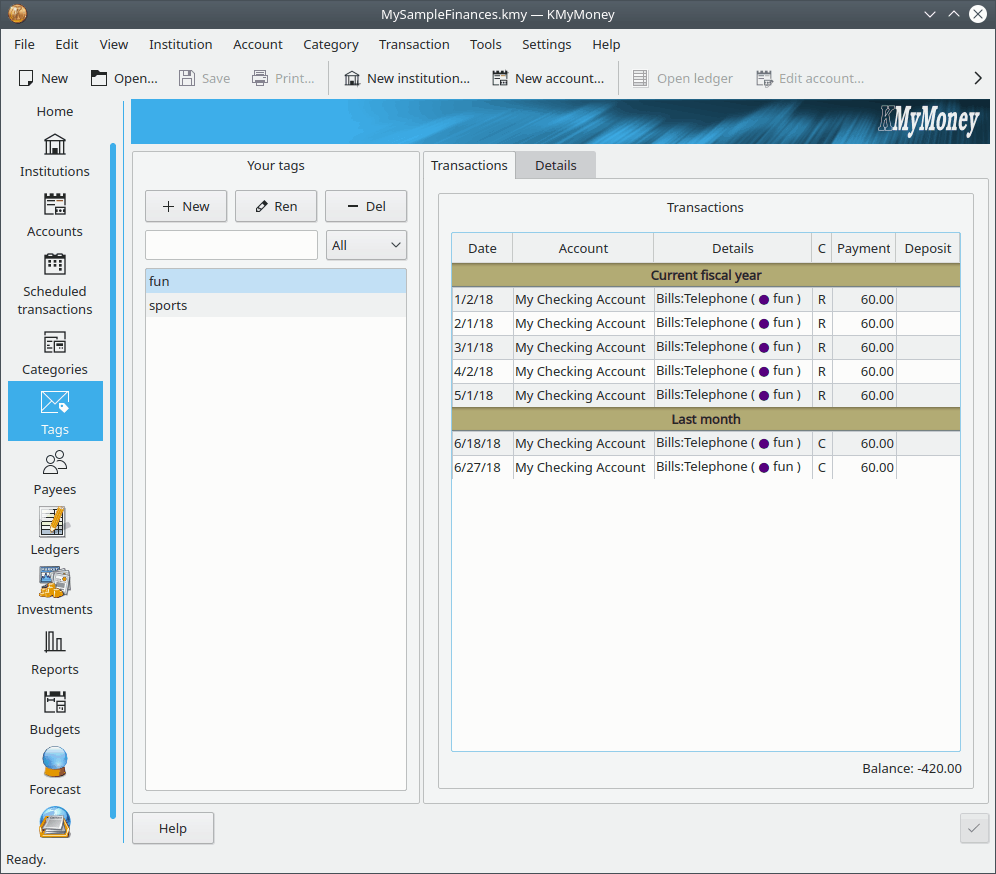Focus the tag search input field
Screen dimensions: 996x874
[231, 245]
